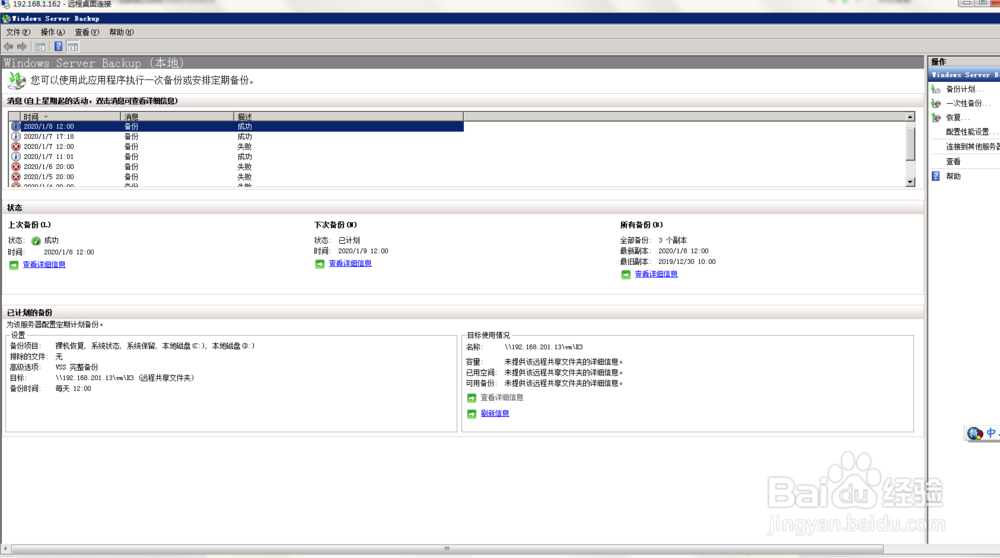Click oldest copy date 2019/12/30 10:00
The image size is (1000, 558).
[687, 261]
